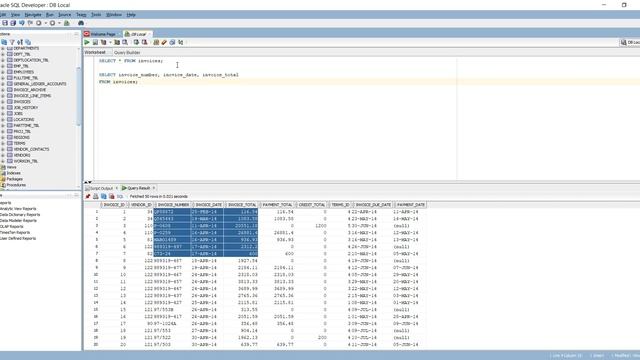This screenshot has width=640, height=360.
Task: Open the forward navigation dropdown arrow
Action: [x=59, y=23]
